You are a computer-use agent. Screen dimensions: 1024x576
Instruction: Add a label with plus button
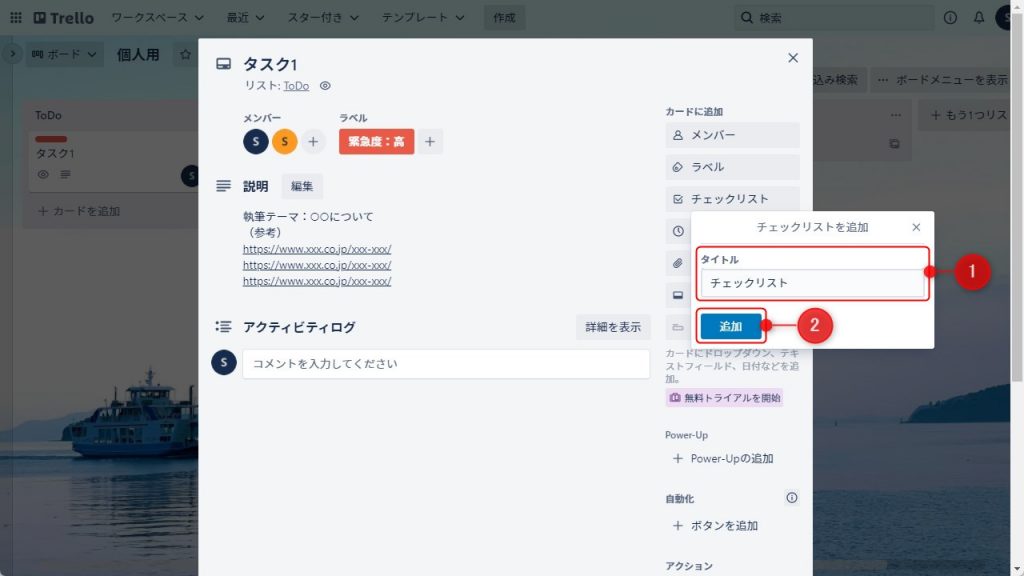click(430, 142)
